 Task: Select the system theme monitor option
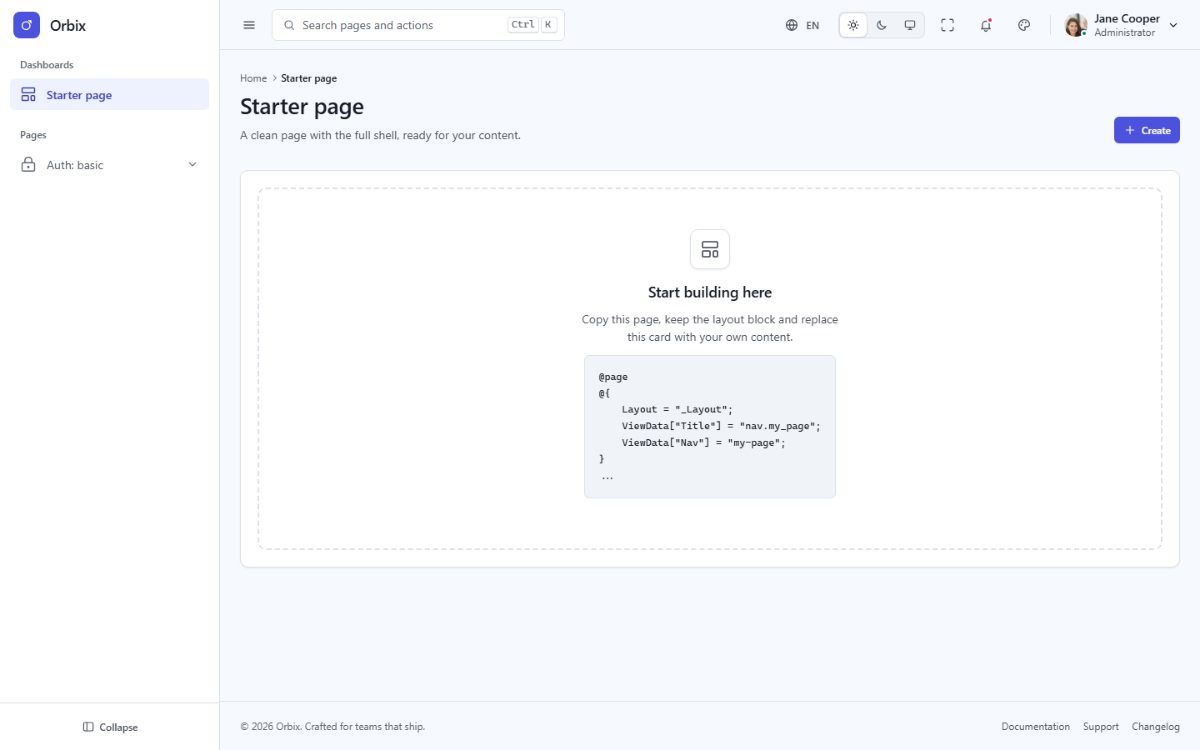pos(910,25)
